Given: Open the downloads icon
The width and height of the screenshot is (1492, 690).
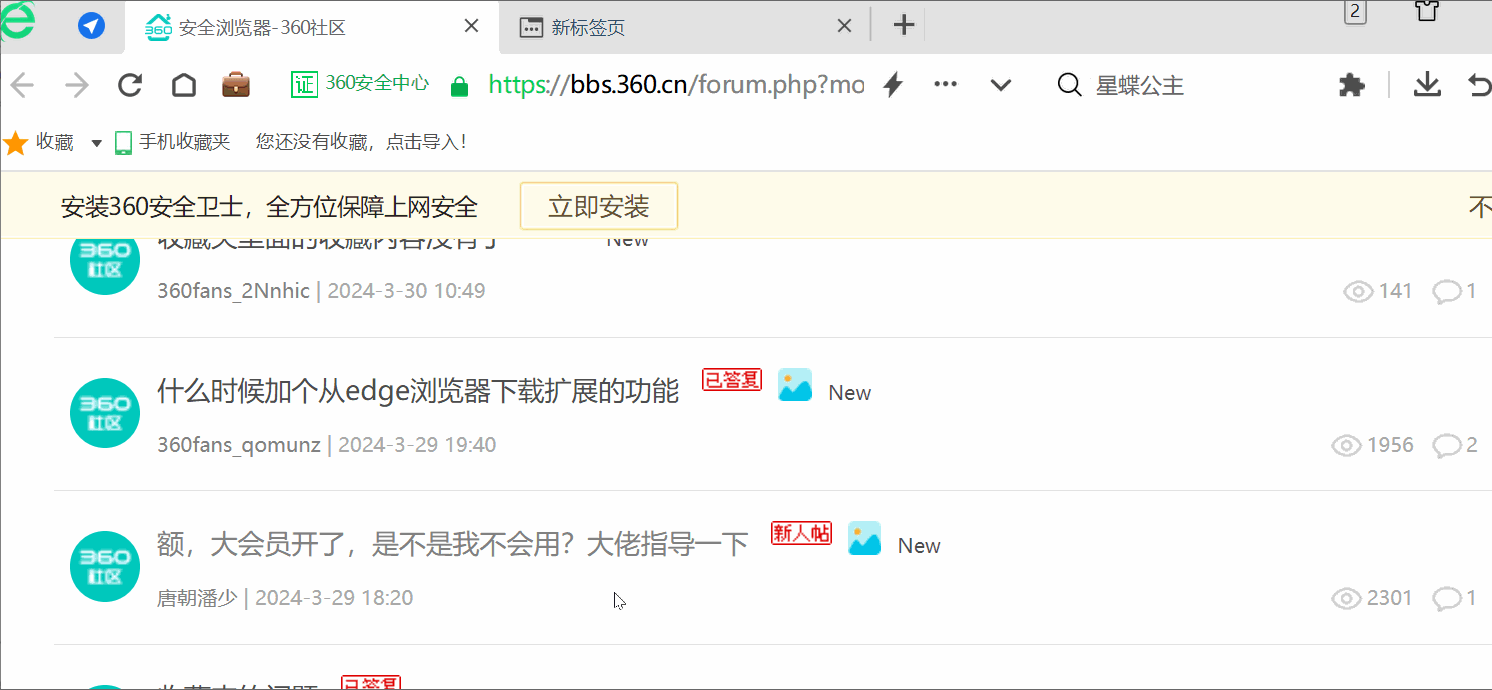Looking at the screenshot, I should click(1427, 85).
